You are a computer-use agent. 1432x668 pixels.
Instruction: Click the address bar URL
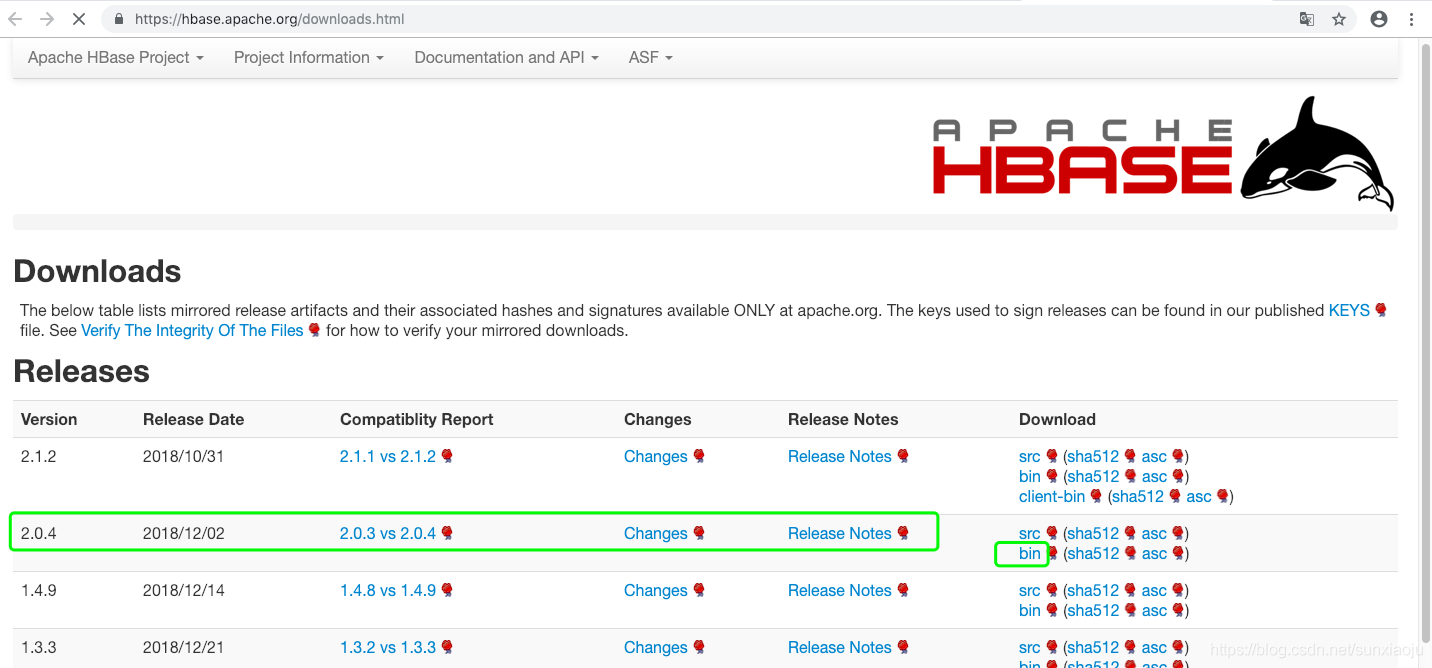coord(269,19)
